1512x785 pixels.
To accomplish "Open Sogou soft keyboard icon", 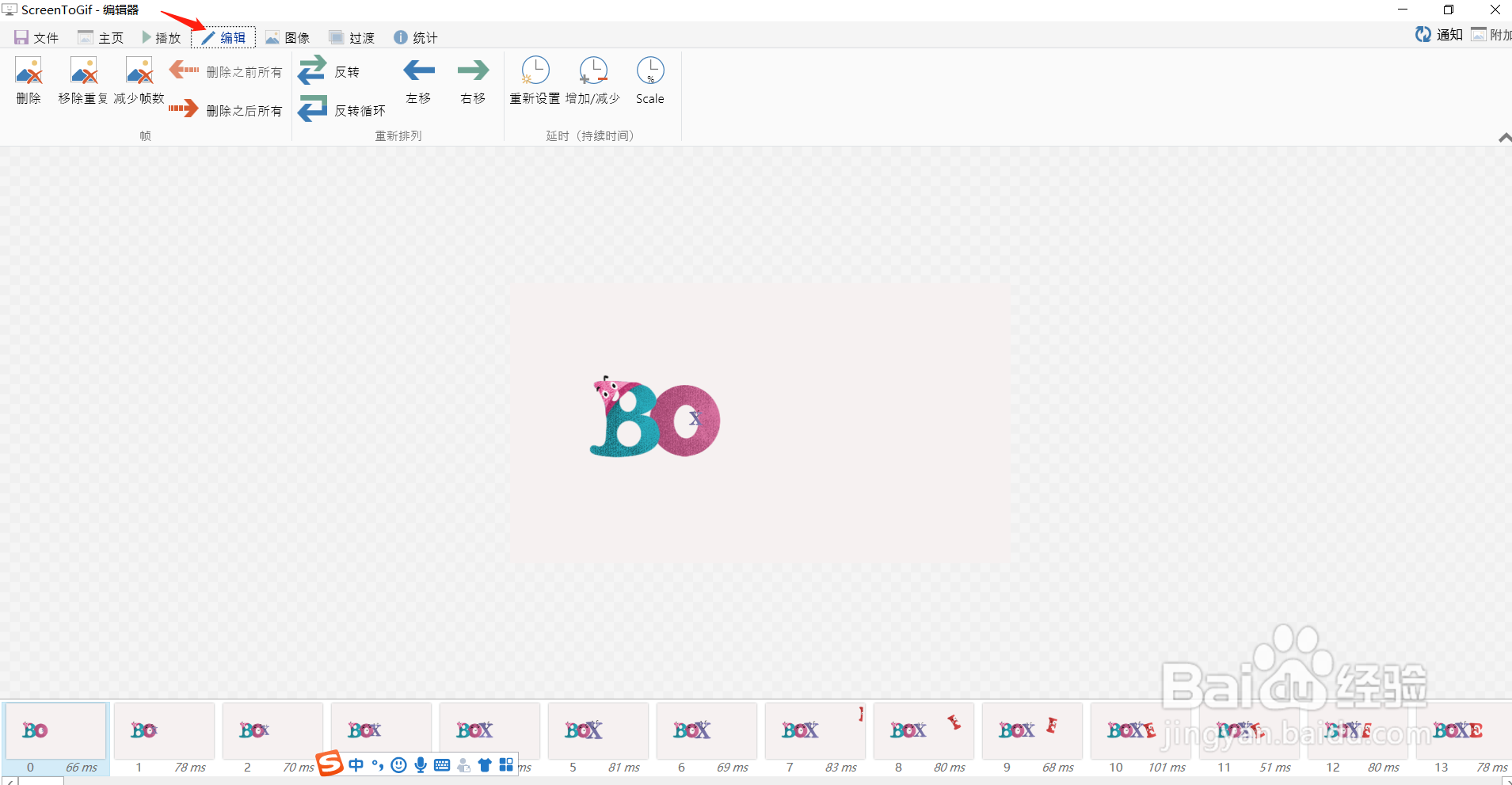I will (442, 764).
